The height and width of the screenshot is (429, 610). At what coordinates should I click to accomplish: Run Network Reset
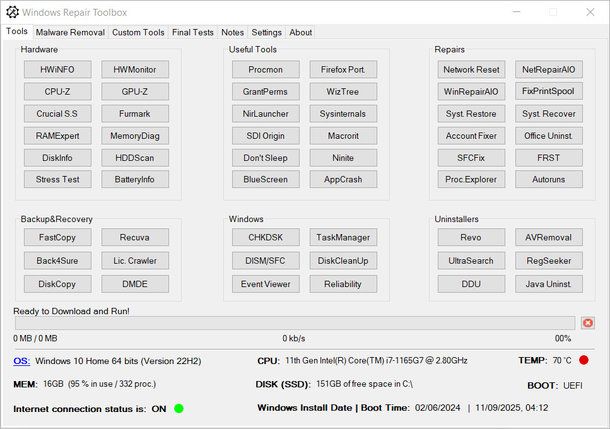pyautogui.click(x=471, y=70)
